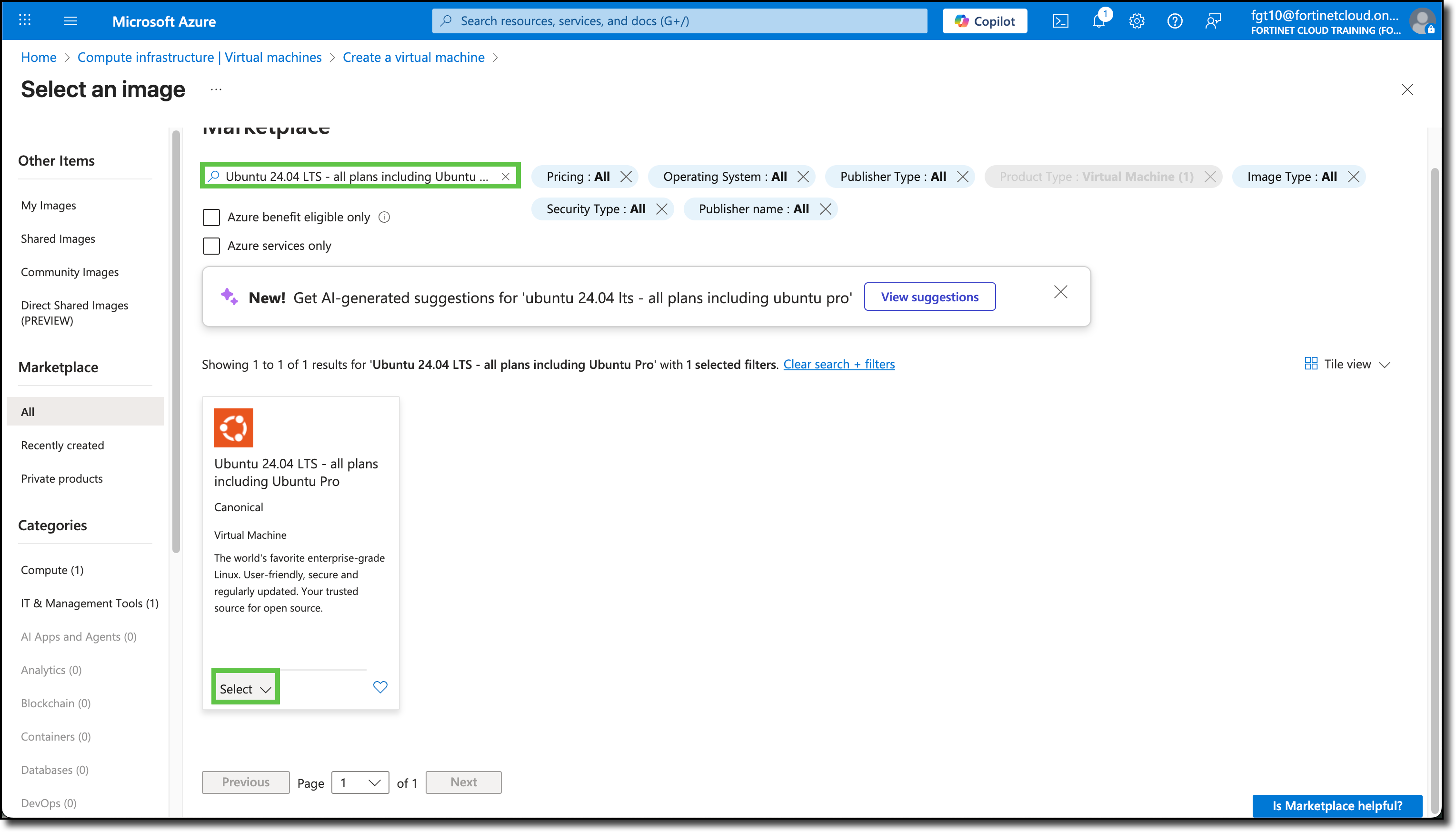Check the Azure services only box
The image size is (1456, 832).
click(211, 246)
